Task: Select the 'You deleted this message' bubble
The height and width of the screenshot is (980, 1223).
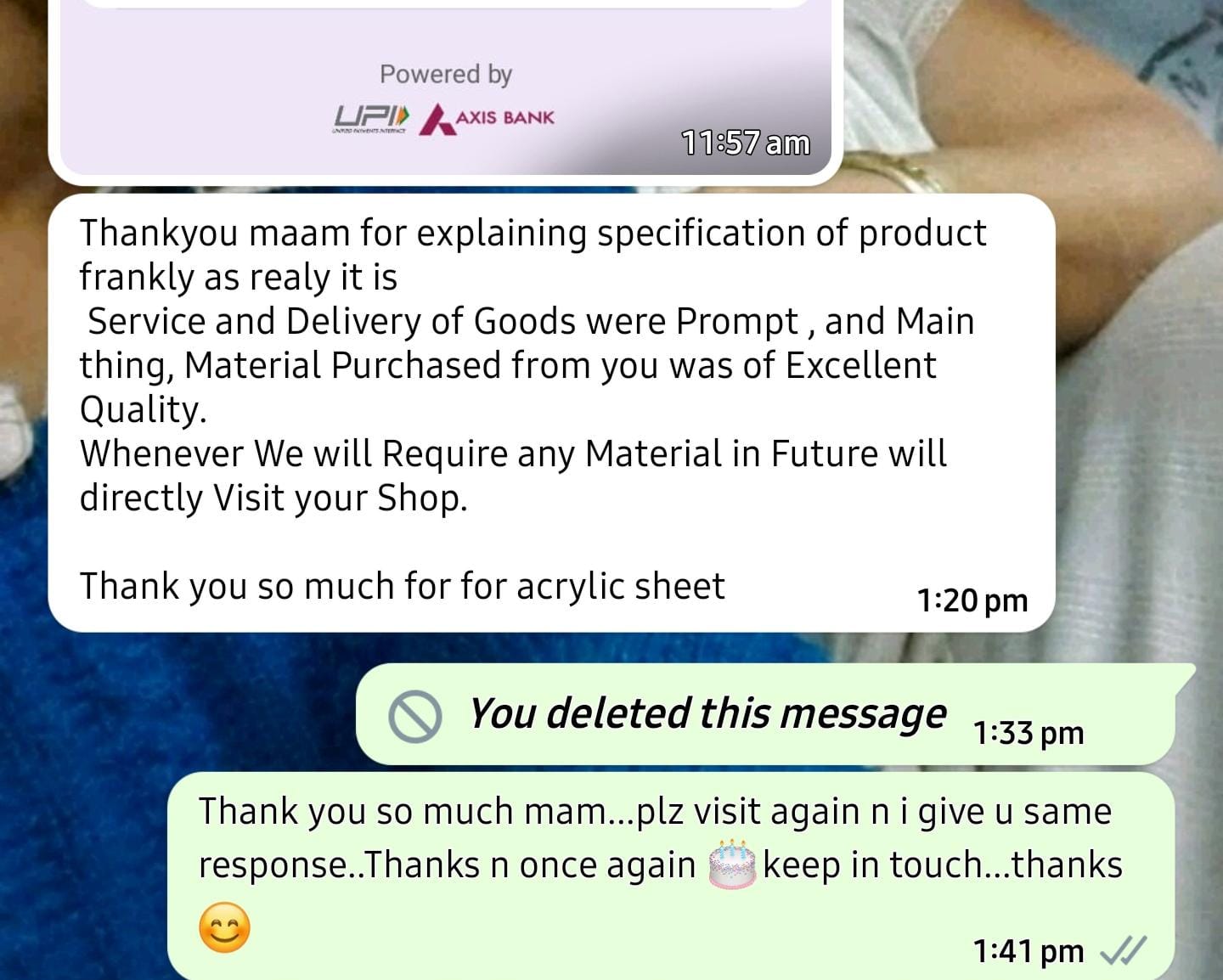Action: tap(766, 714)
